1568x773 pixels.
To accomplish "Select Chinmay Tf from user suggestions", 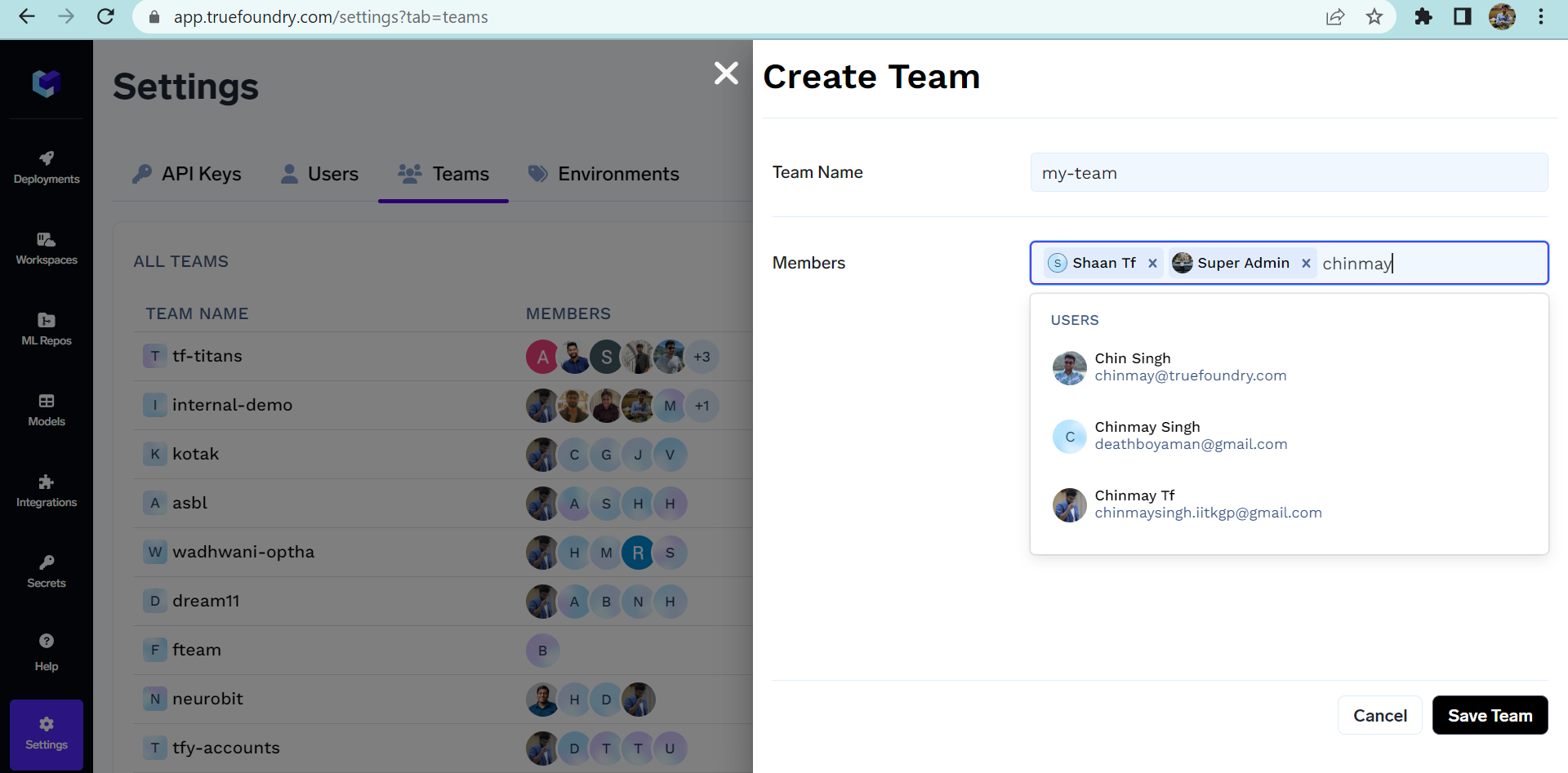I will (1289, 504).
